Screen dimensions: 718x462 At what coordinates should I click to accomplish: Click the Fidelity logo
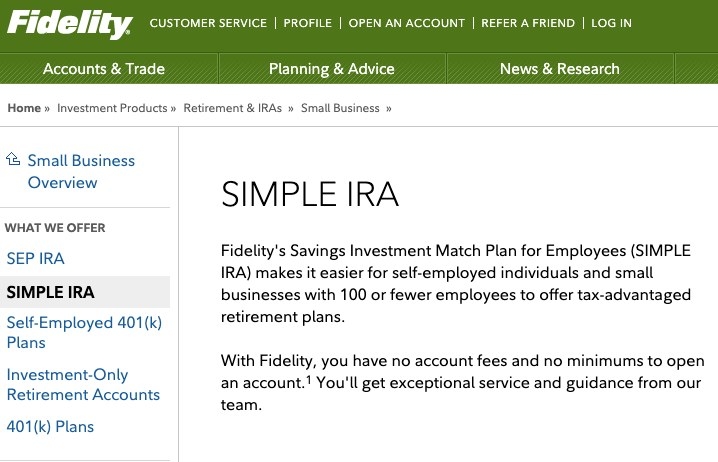coord(70,24)
